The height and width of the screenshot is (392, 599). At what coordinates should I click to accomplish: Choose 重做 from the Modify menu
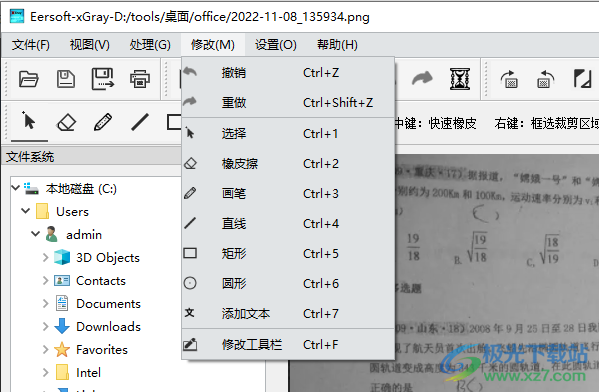pos(288,102)
